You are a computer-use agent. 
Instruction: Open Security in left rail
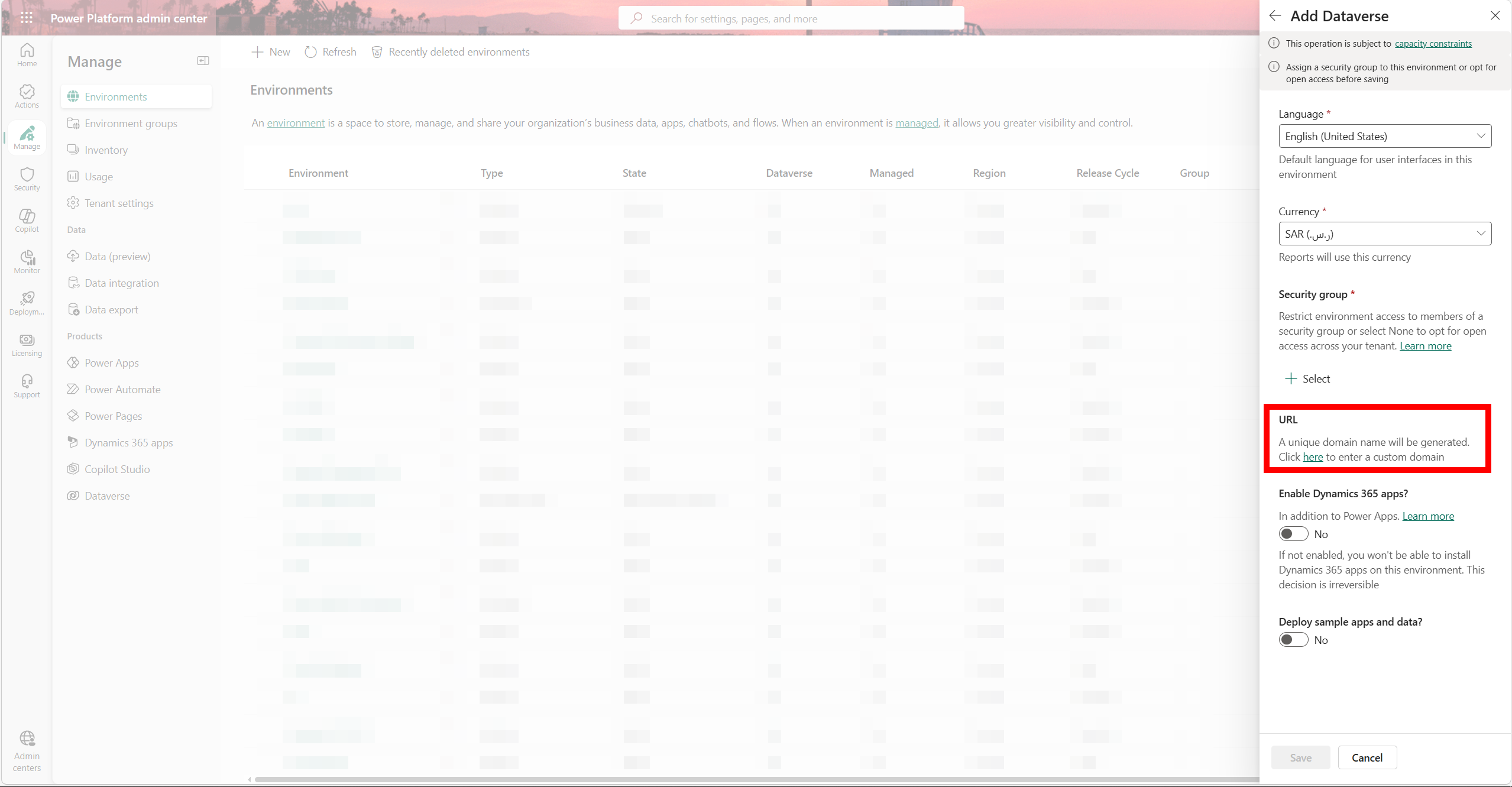(x=27, y=179)
